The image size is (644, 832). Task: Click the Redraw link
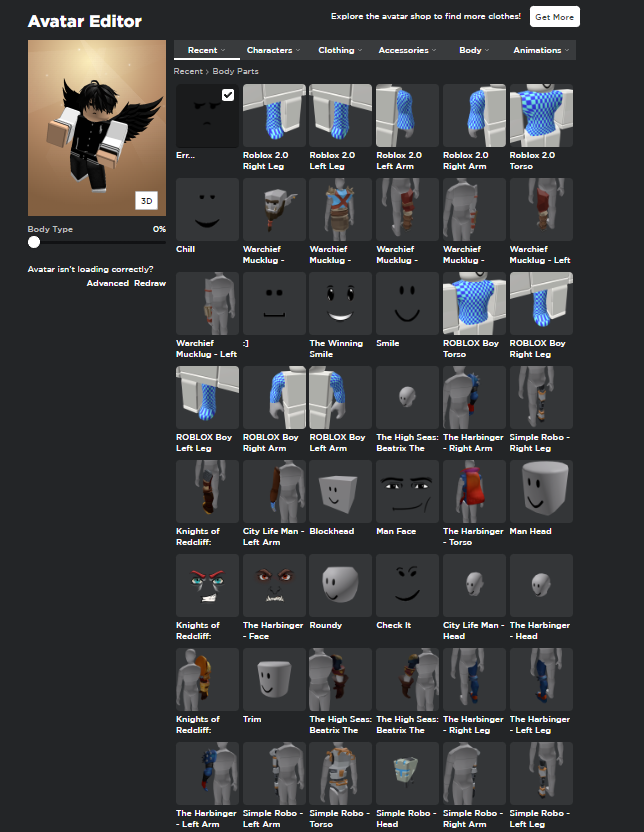click(x=150, y=283)
